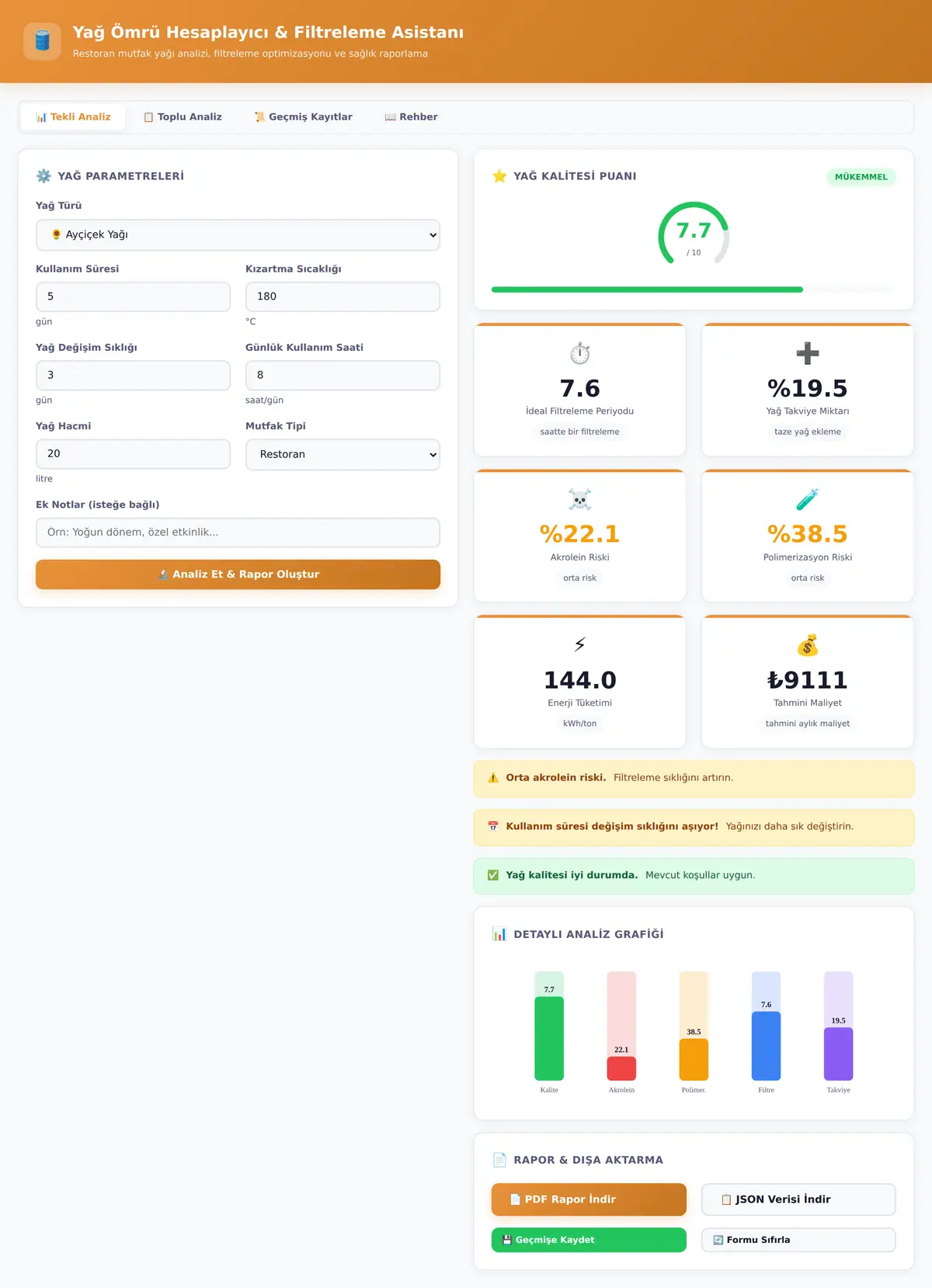Screen dimensions: 932x1288
Task: Click the lightning icon on Enerji Tüketimi card
Action: pos(580,644)
